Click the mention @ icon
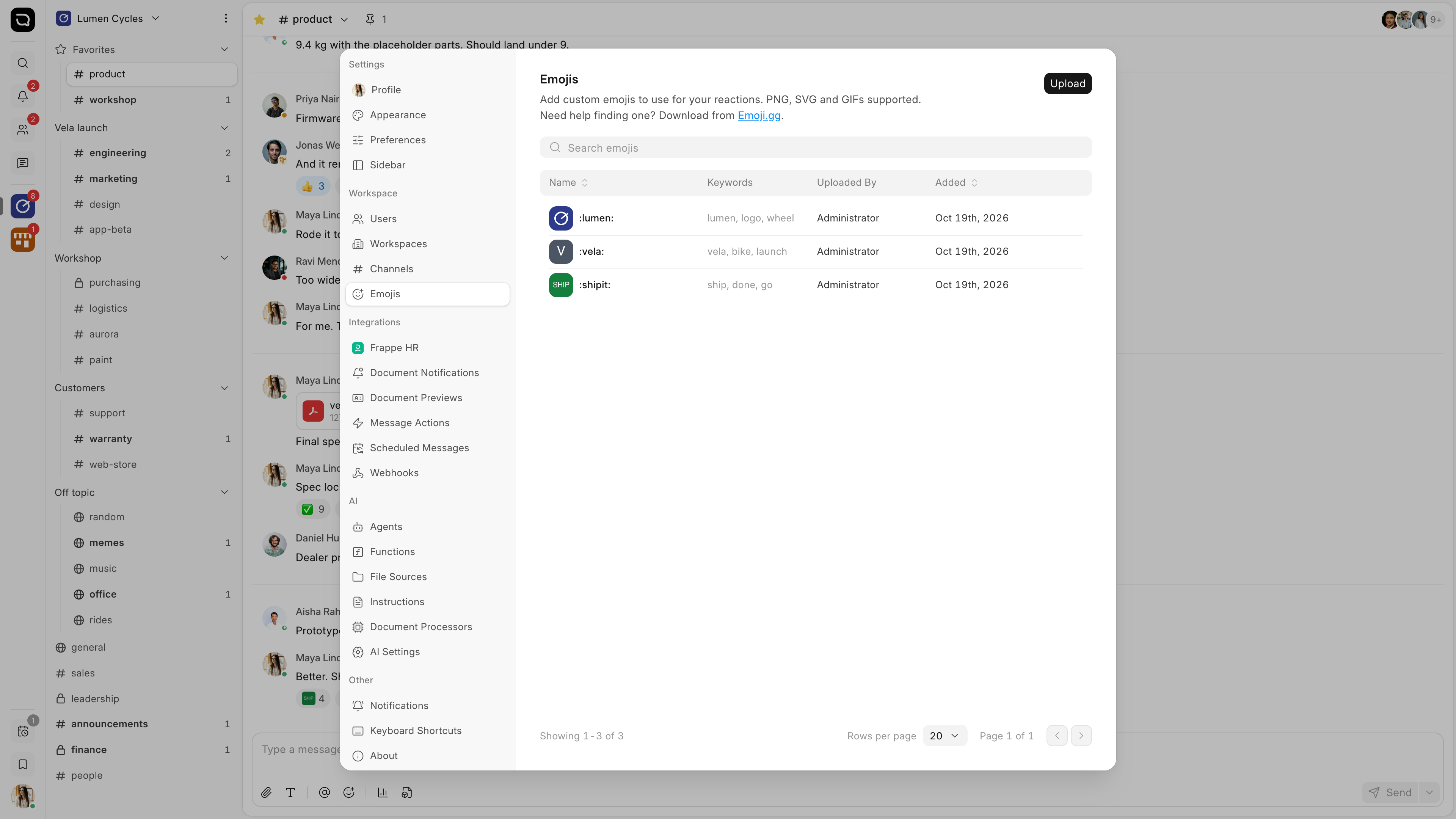 point(325,792)
